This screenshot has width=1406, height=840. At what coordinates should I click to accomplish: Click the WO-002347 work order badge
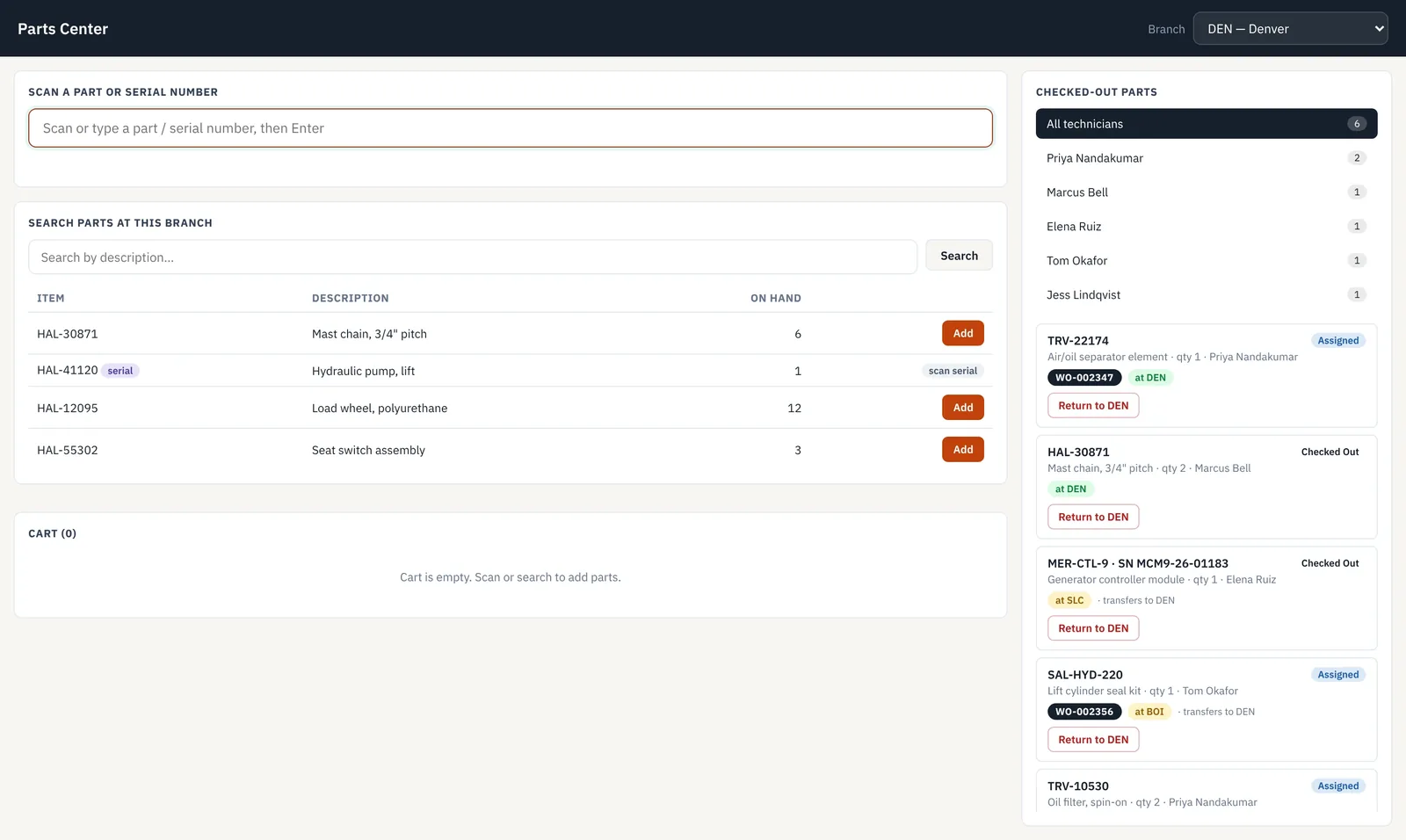tap(1084, 378)
